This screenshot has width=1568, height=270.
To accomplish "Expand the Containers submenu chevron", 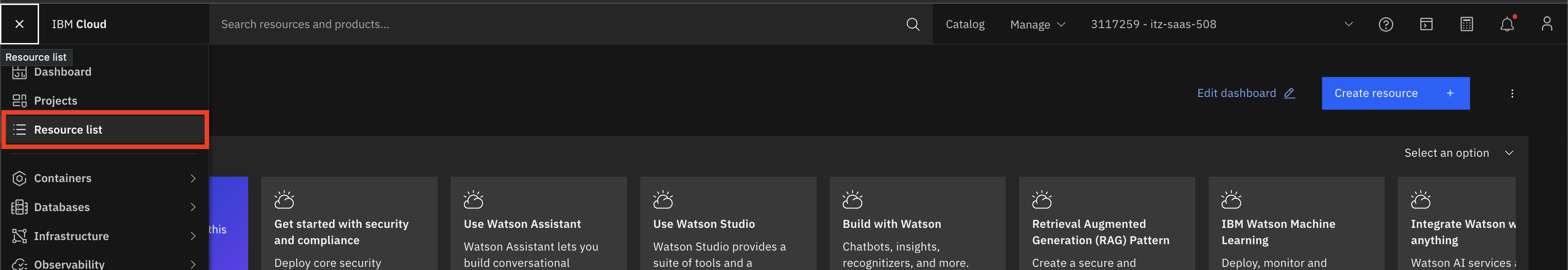I will pyautogui.click(x=193, y=178).
